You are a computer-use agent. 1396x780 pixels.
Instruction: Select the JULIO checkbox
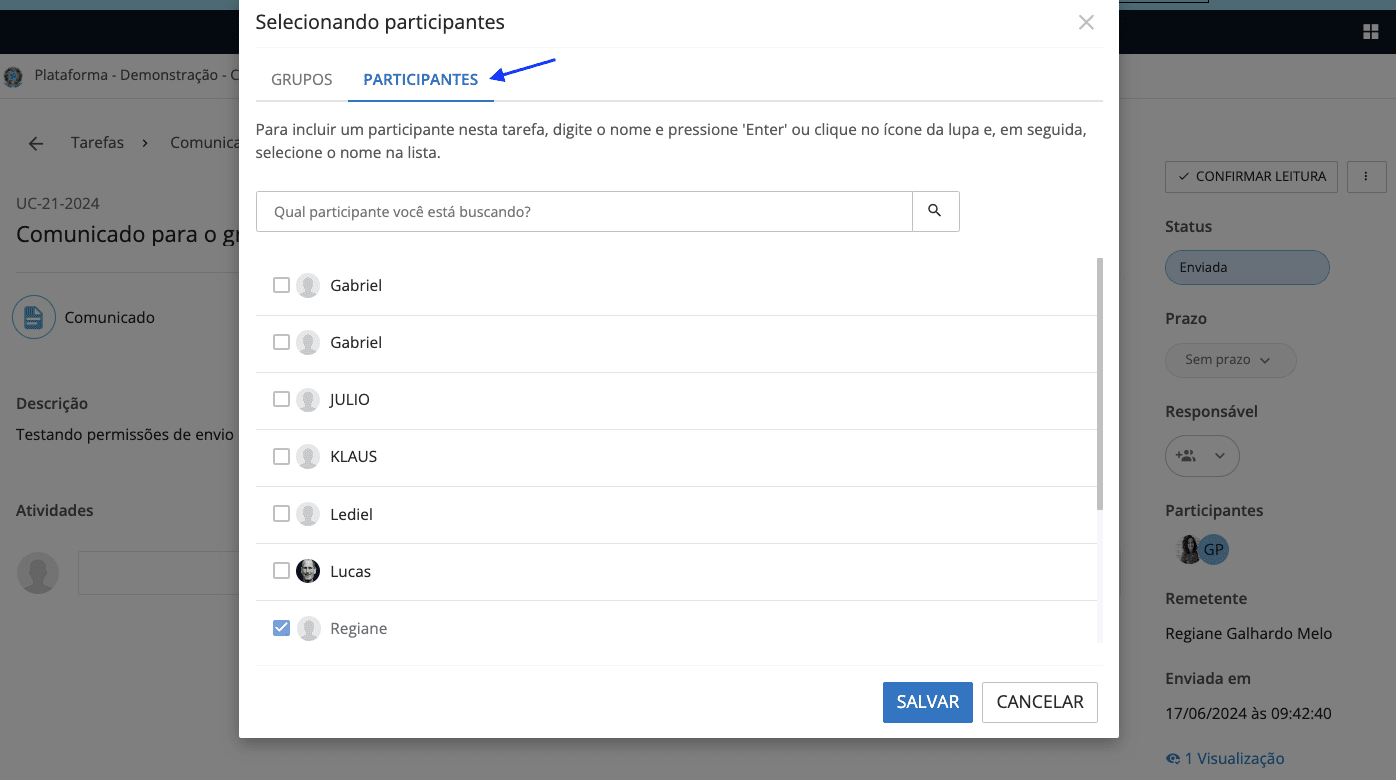[281, 399]
